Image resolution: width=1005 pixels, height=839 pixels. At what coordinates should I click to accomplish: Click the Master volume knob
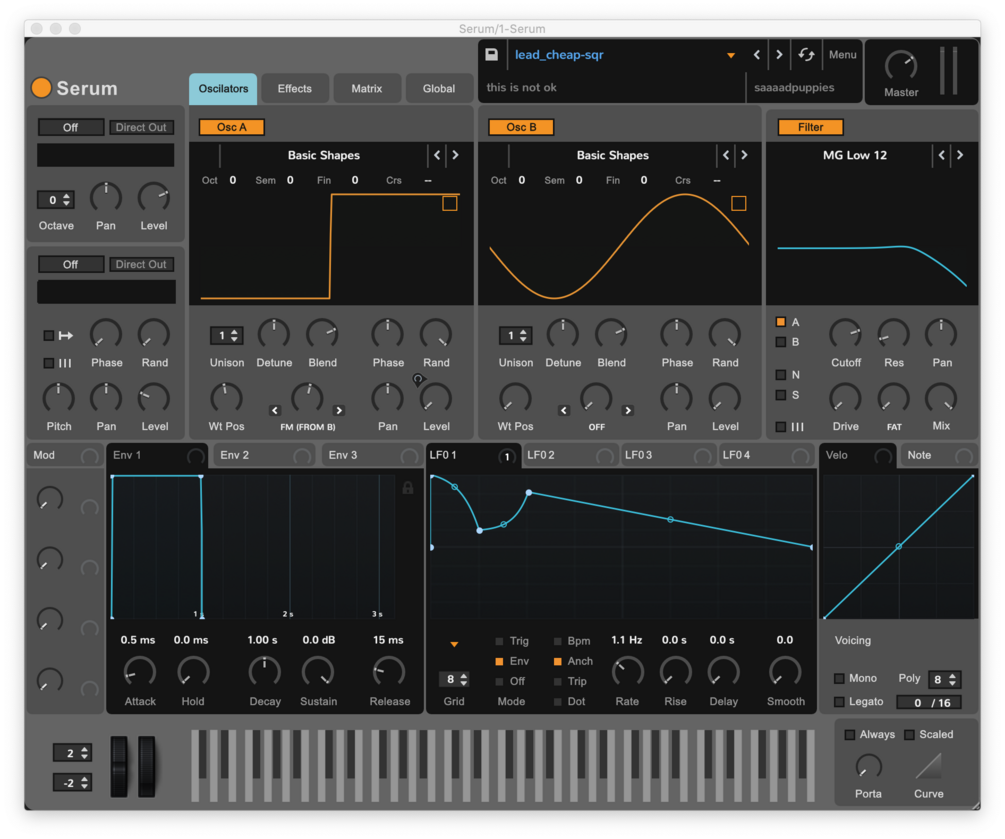(x=901, y=66)
